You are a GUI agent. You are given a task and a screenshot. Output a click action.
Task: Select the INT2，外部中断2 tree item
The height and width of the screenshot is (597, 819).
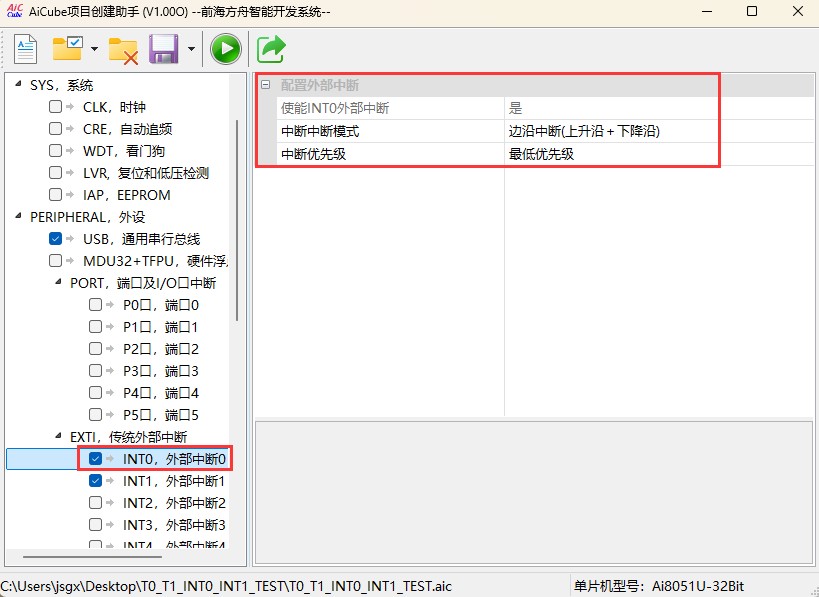pyautogui.click(x=174, y=503)
